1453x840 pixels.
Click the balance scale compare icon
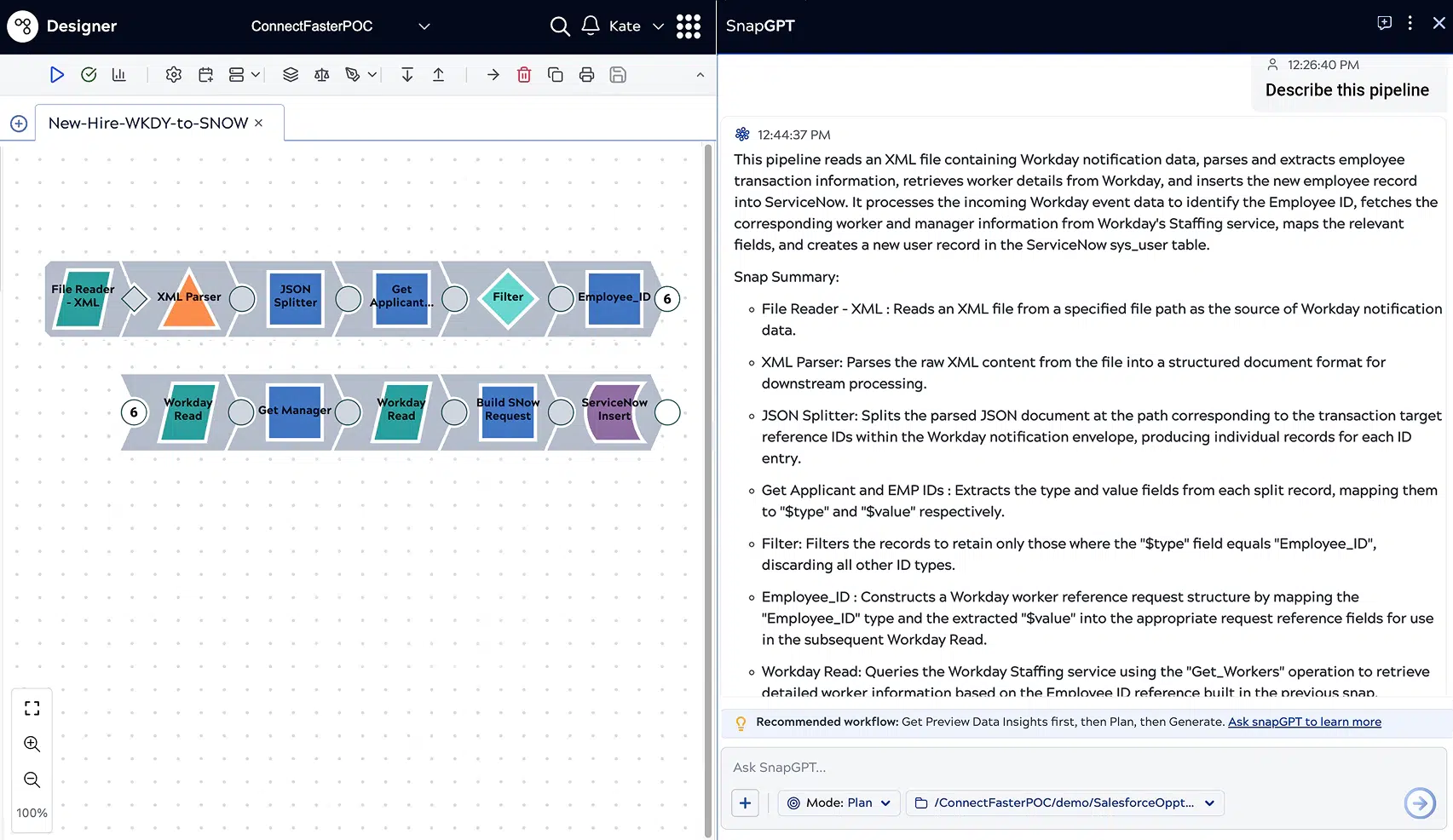pyautogui.click(x=321, y=75)
